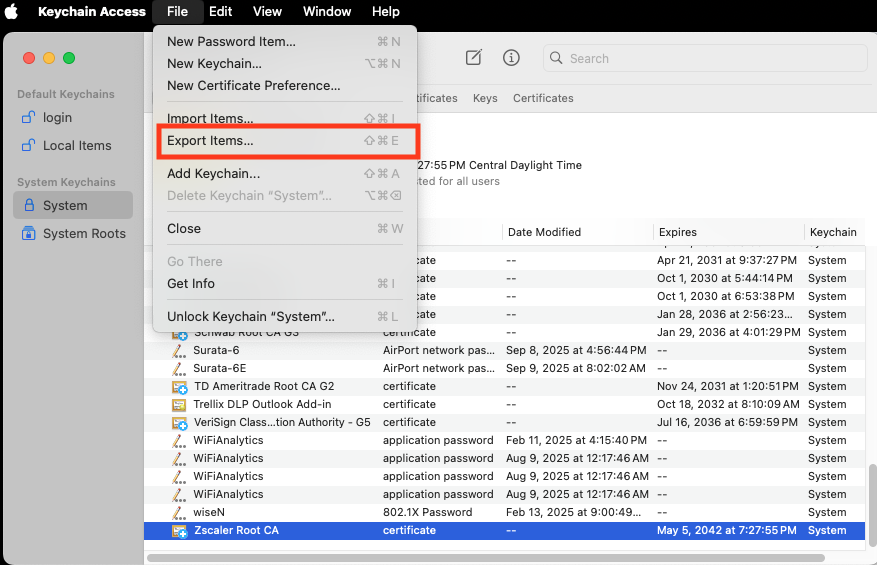Open the View menu

click(x=267, y=11)
